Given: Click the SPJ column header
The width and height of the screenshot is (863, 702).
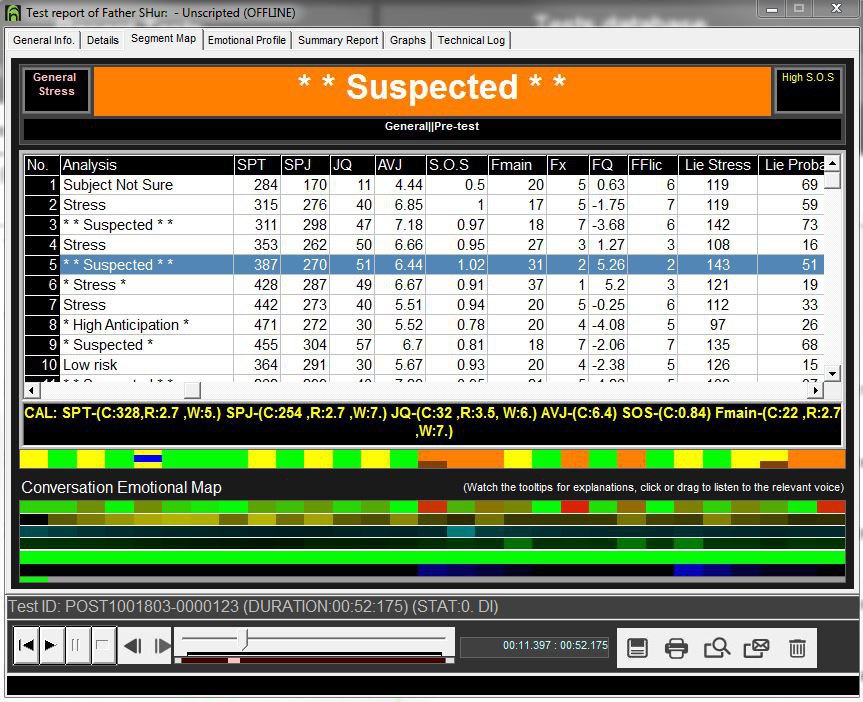Looking at the screenshot, I should coord(305,165).
